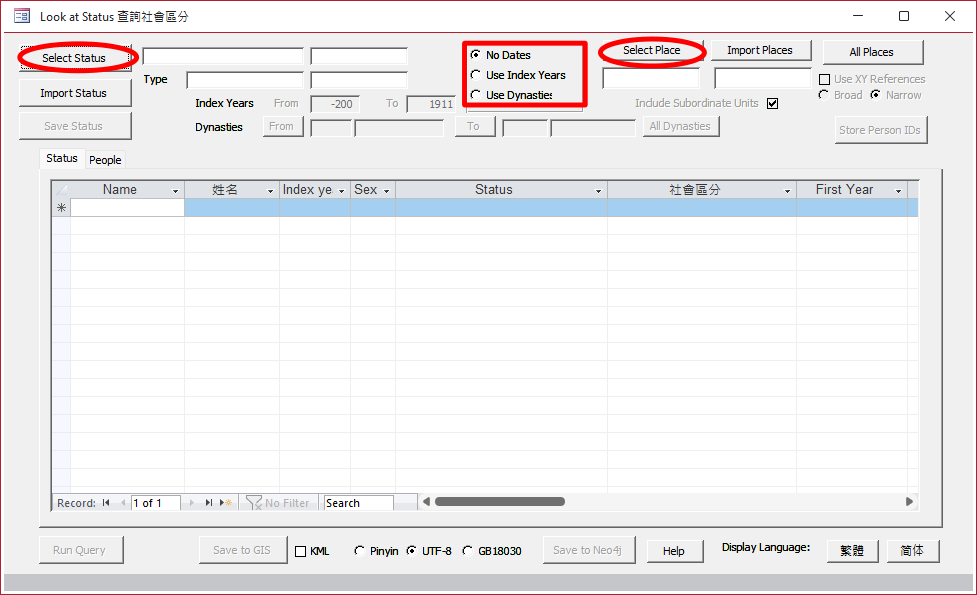Screen dimensions: 977x595
Task: Switch to the Status tab
Action: tap(61, 159)
